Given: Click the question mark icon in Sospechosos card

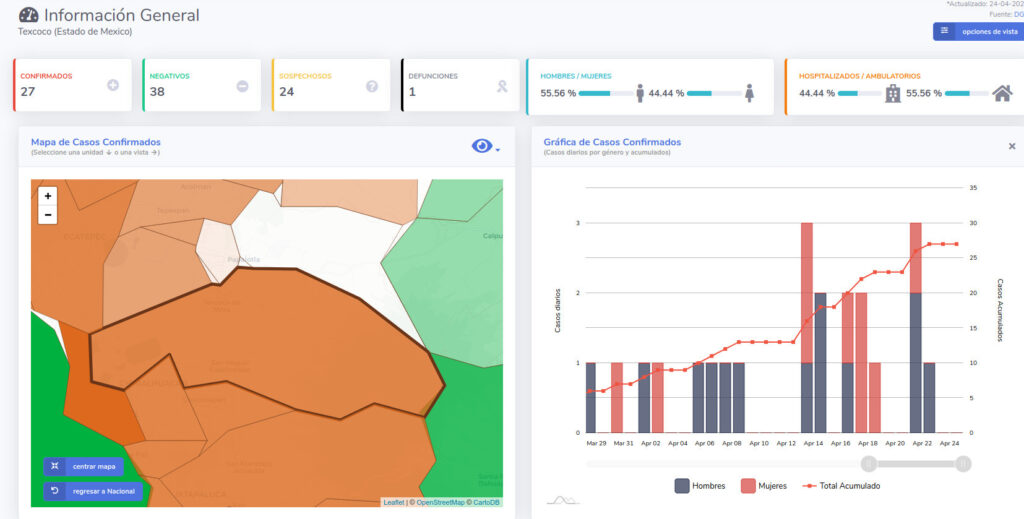Looking at the screenshot, I should (372, 86).
